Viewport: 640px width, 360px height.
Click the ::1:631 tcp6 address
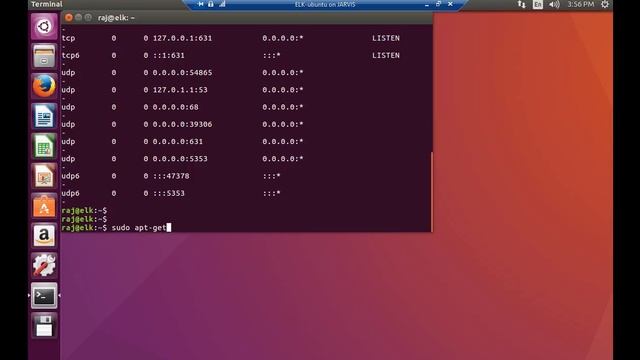pyautogui.click(x=169, y=55)
